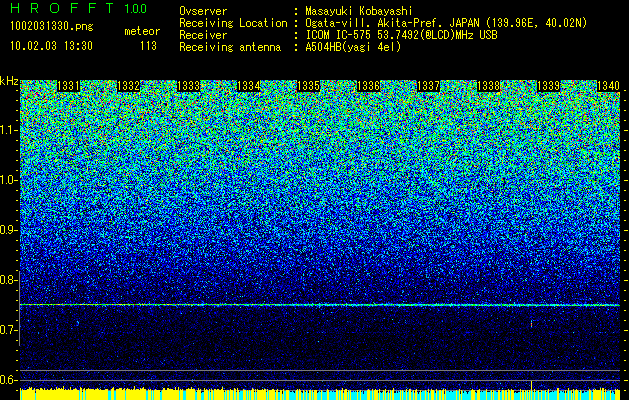Click the Receiving Location label
The width and height of the screenshot is (629, 400).
[233, 23]
